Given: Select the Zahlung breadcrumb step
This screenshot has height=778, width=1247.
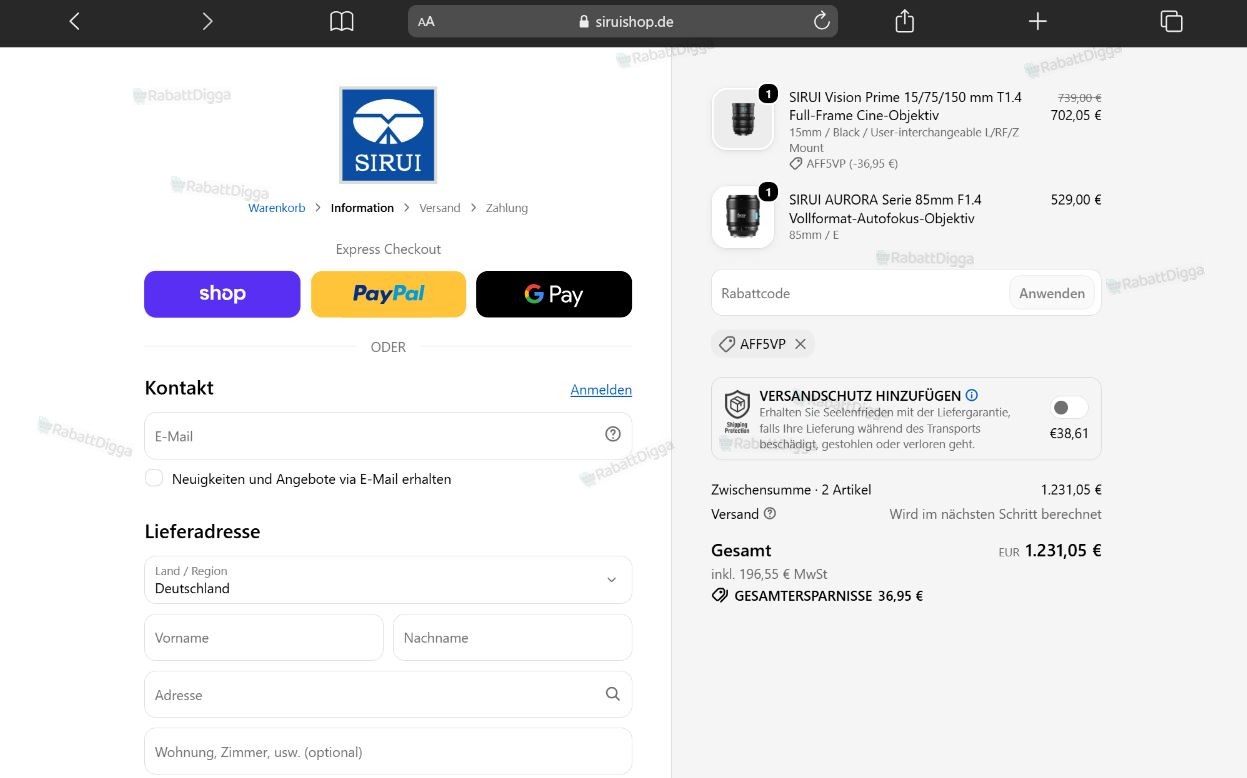Looking at the screenshot, I should coord(507,208).
